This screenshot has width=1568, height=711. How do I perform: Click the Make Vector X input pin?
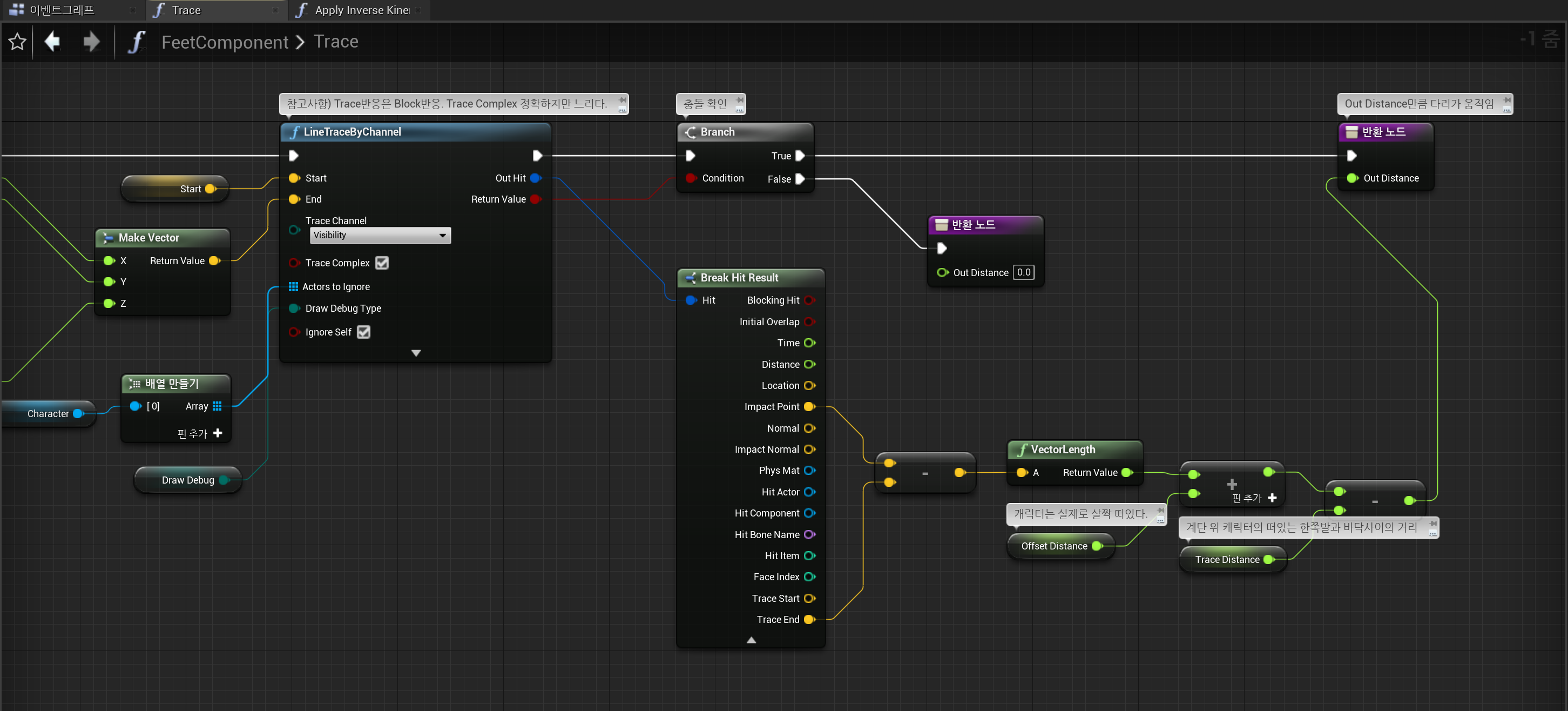point(109,261)
